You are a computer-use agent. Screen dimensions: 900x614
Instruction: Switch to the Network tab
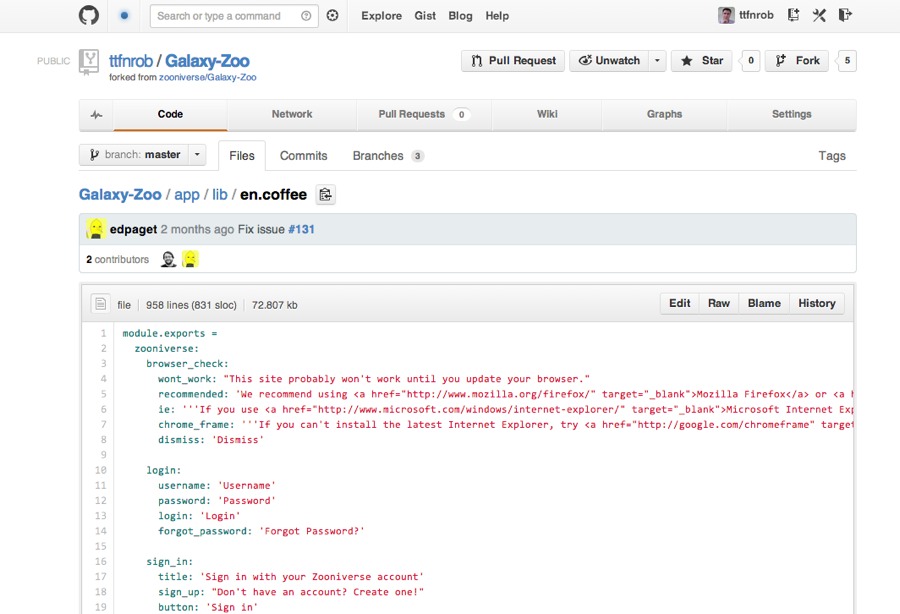click(292, 115)
